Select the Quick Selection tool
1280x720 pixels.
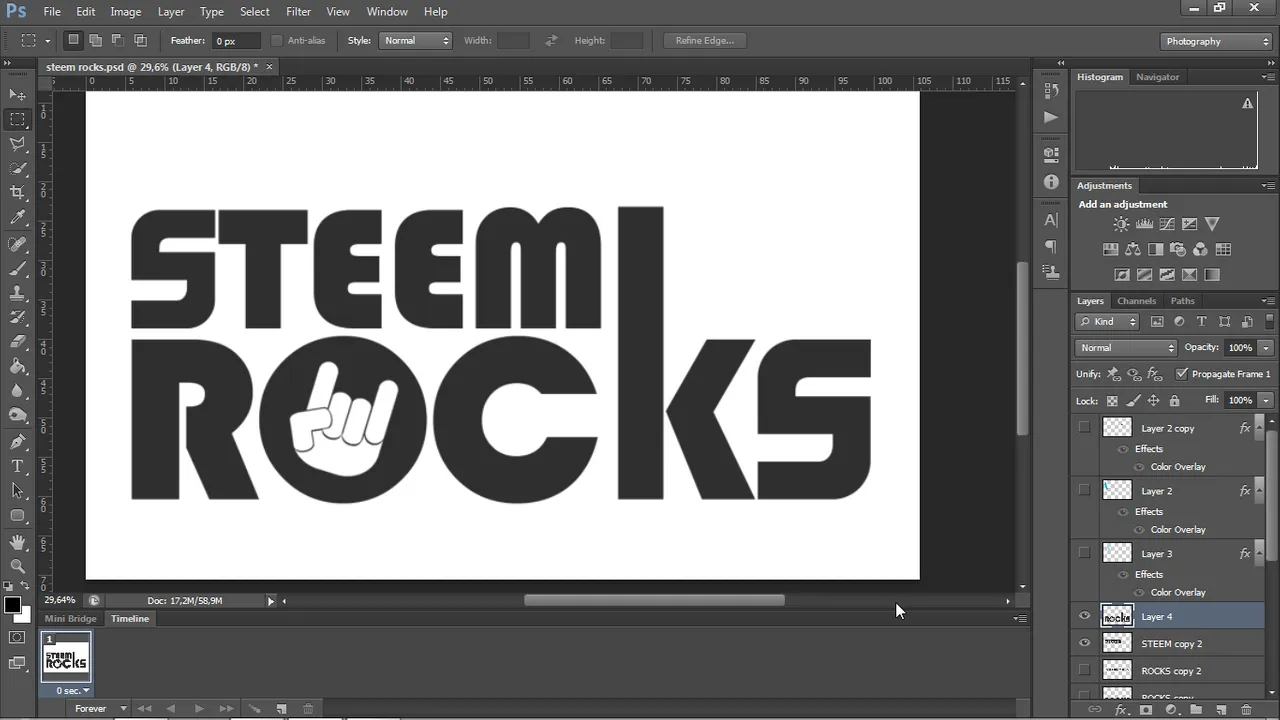(17, 168)
